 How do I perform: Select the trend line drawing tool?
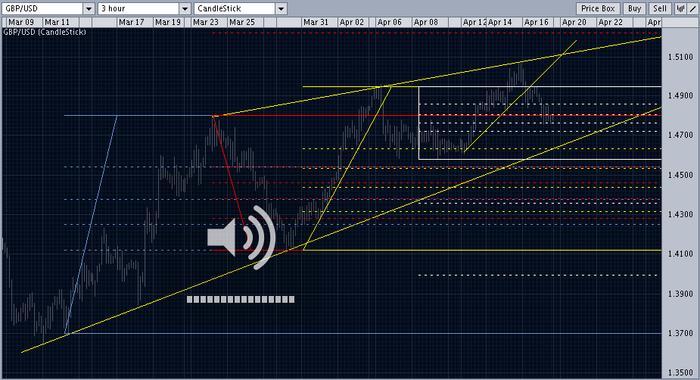coord(692,8)
